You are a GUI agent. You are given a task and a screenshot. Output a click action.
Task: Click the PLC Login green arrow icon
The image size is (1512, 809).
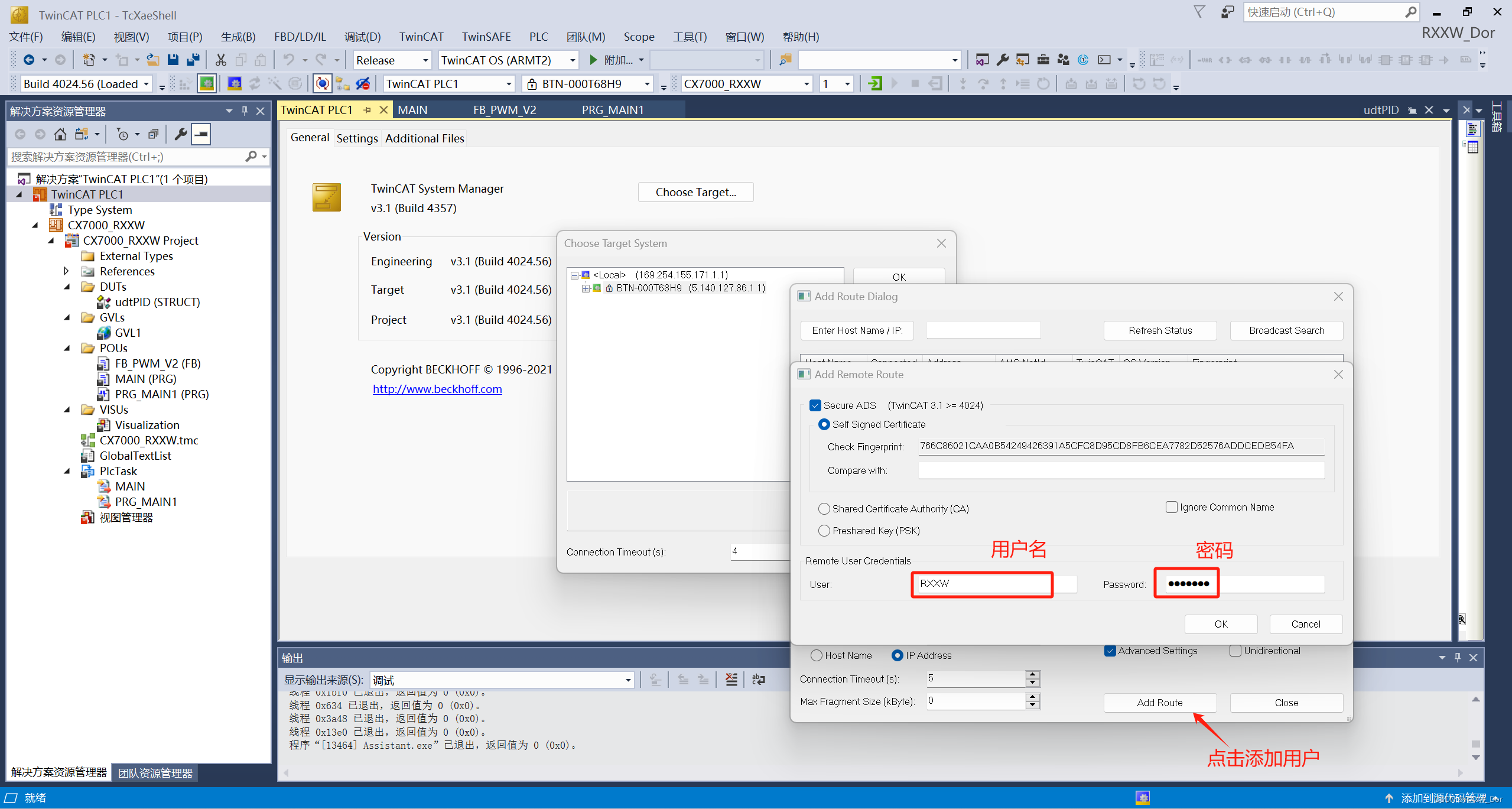tap(875, 84)
